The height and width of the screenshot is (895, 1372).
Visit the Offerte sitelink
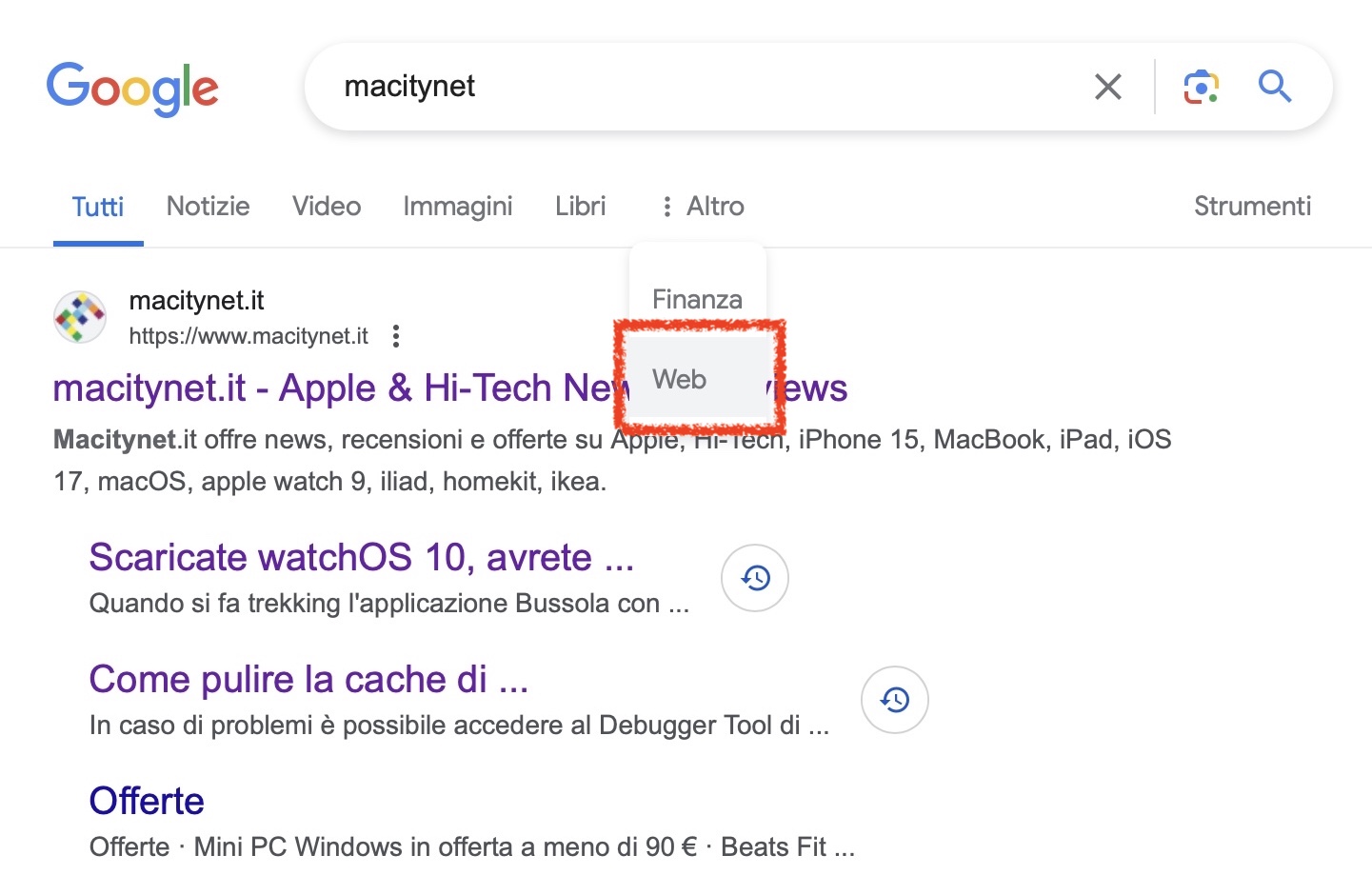(x=147, y=801)
